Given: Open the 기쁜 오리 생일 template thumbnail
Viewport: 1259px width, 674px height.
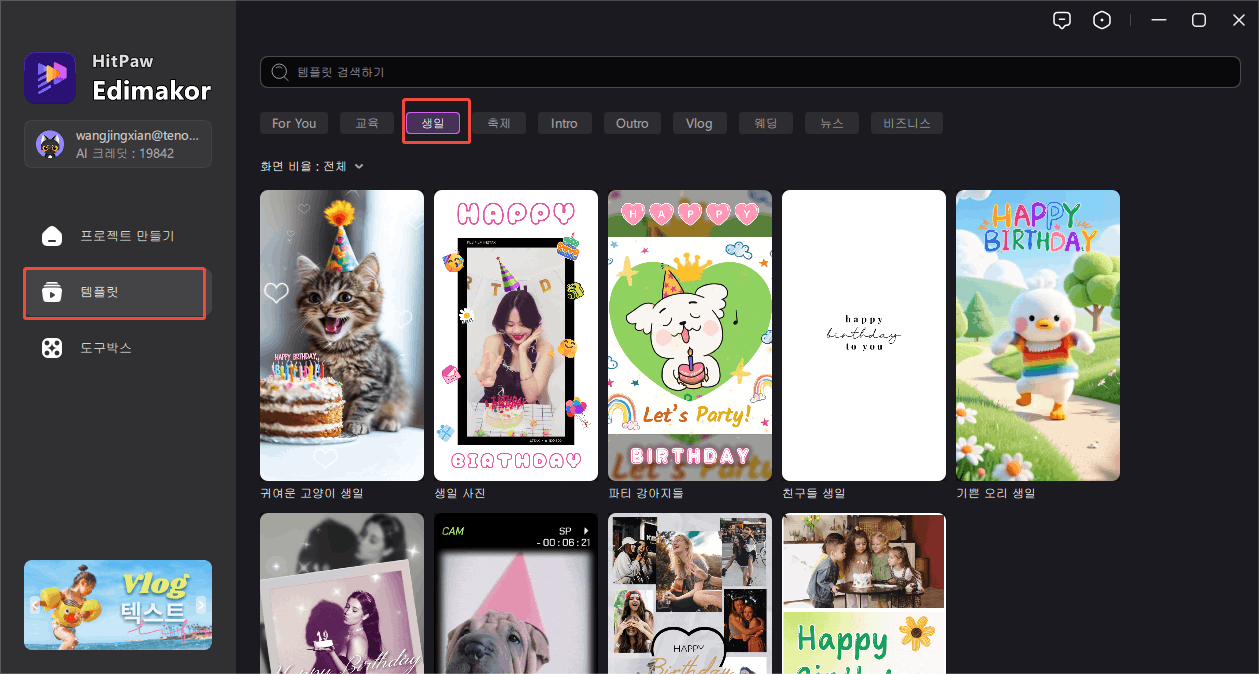Looking at the screenshot, I should coord(1037,335).
